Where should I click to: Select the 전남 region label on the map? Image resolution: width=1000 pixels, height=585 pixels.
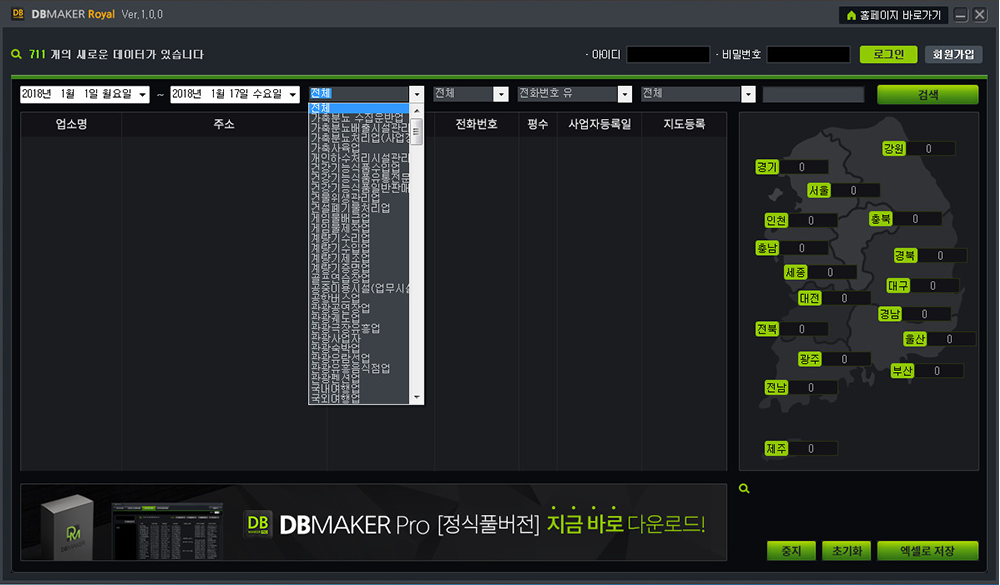pos(776,387)
